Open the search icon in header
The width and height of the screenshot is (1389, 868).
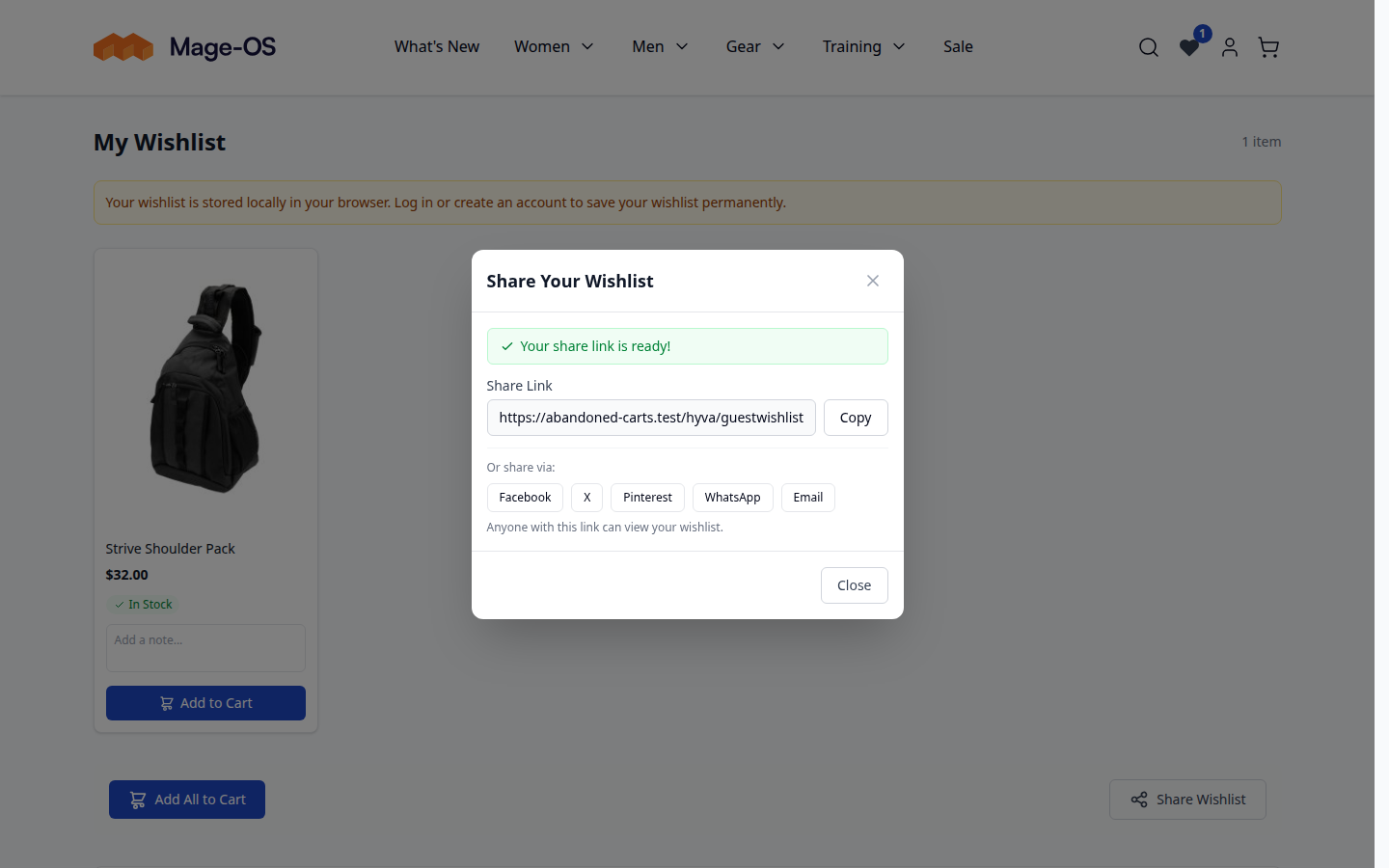1148,47
